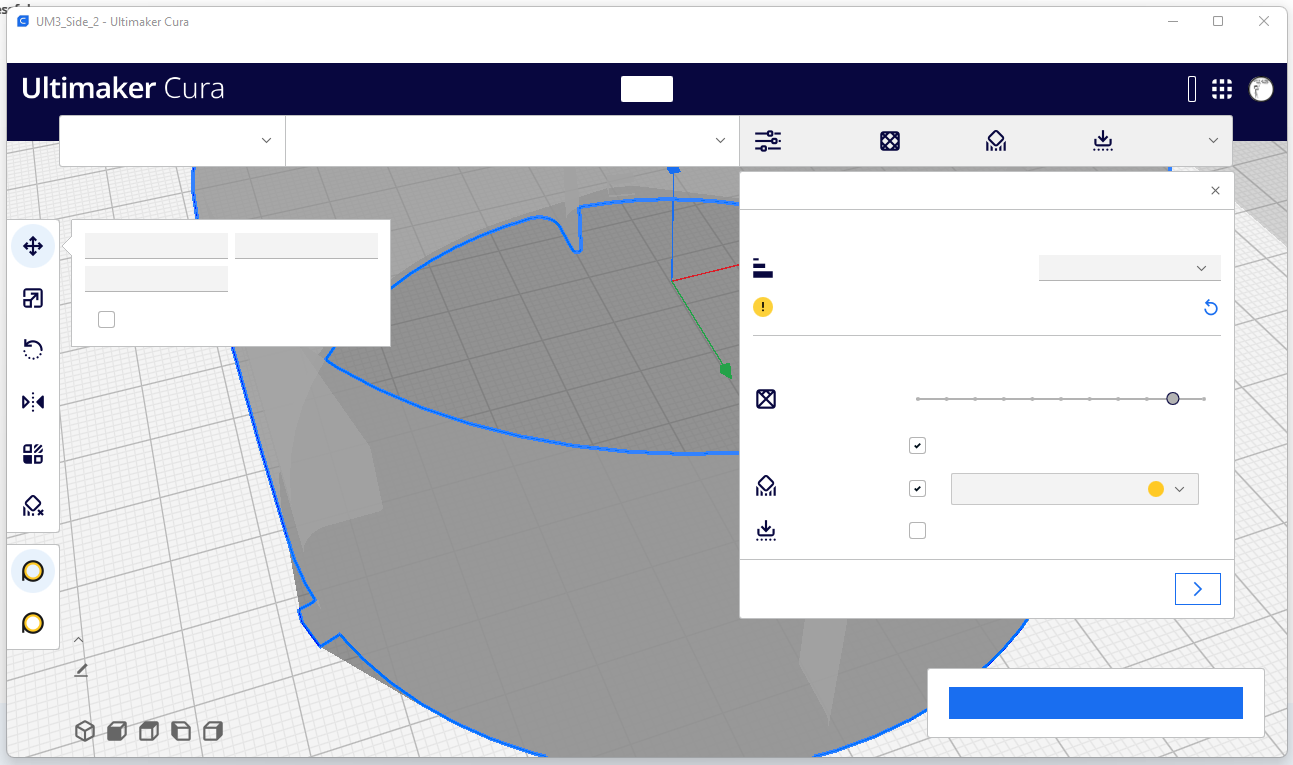Open custom print settings with the arrow button
The height and width of the screenshot is (765, 1293).
(1198, 589)
